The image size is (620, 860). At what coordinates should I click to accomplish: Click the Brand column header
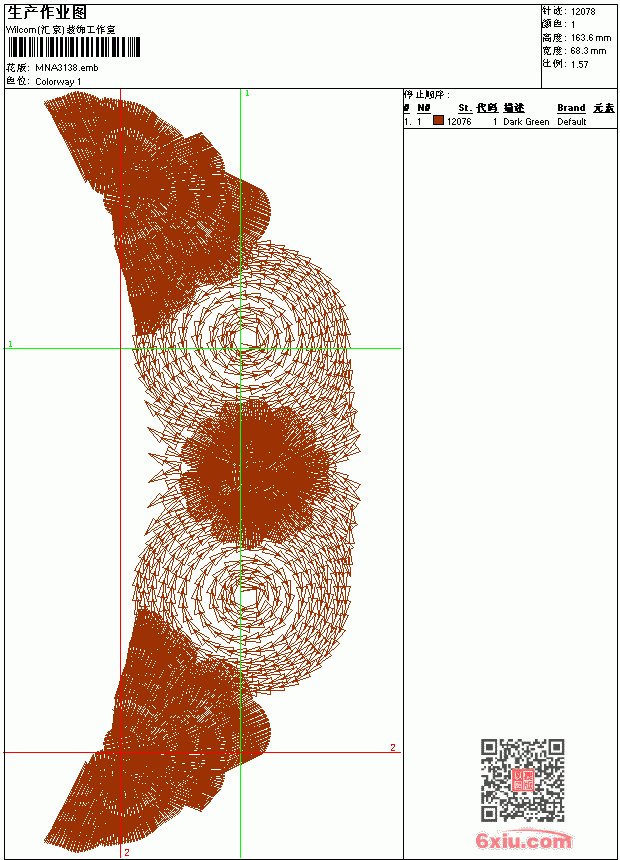pyautogui.click(x=571, y=108)
